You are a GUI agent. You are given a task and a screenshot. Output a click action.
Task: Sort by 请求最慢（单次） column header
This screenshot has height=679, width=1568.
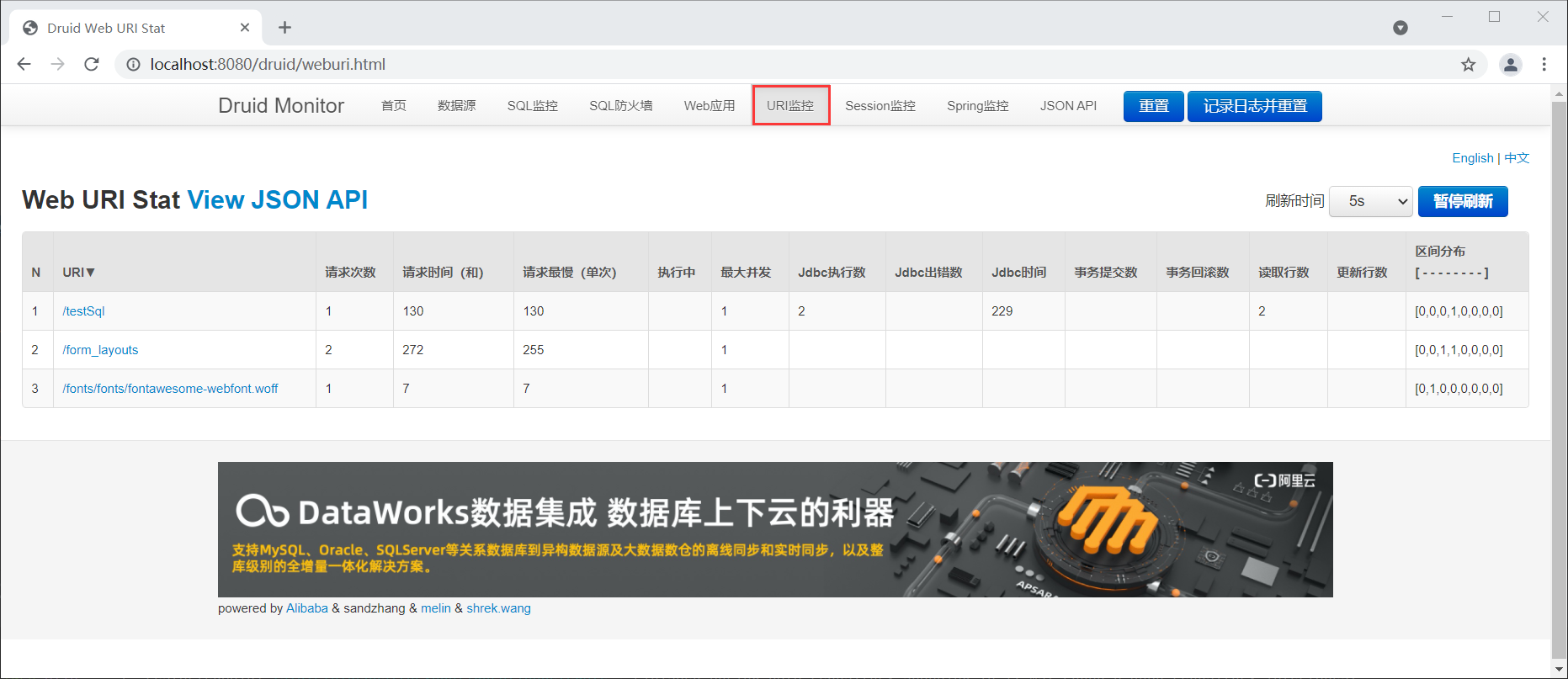pos(570,273)
